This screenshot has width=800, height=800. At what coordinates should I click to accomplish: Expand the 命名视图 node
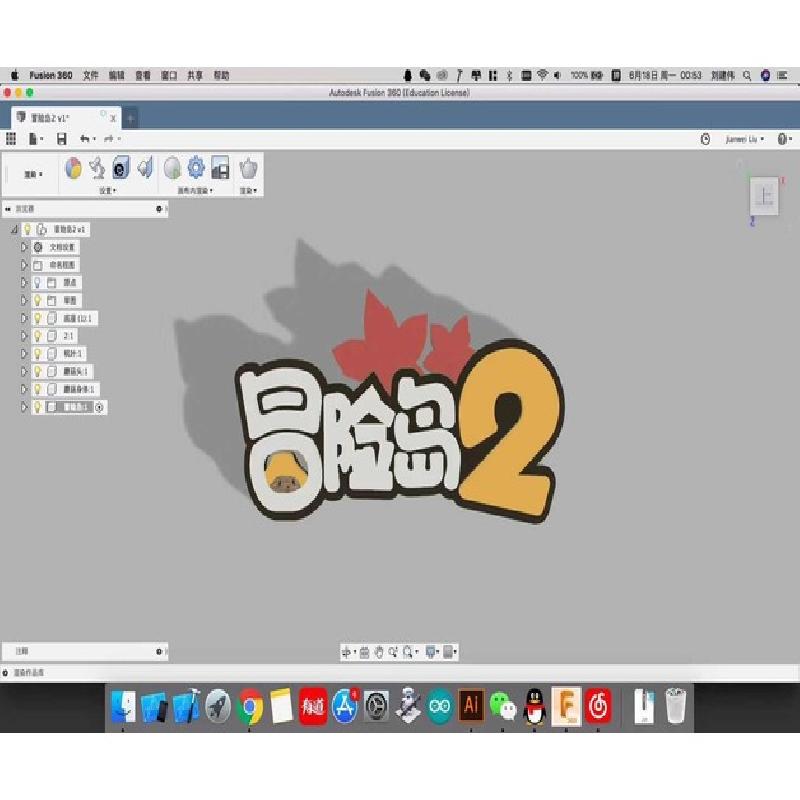coord(23,265)
